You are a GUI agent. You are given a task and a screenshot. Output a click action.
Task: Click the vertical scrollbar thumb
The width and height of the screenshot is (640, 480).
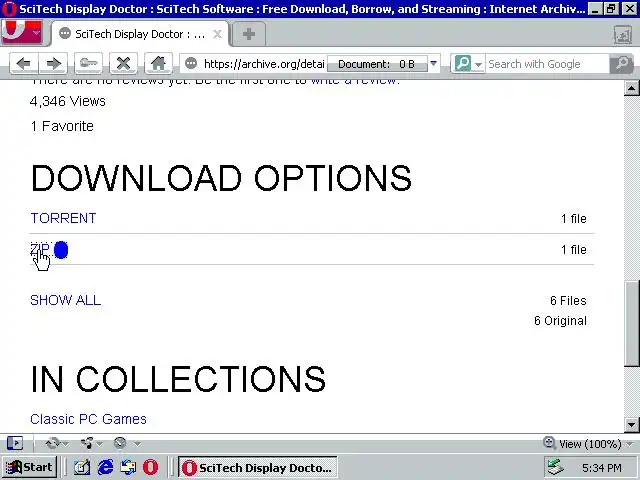(x=631, y=323)
